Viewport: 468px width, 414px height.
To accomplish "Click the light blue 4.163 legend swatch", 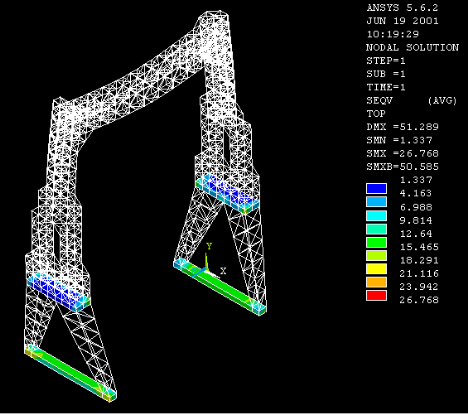I will pos(376,202).
